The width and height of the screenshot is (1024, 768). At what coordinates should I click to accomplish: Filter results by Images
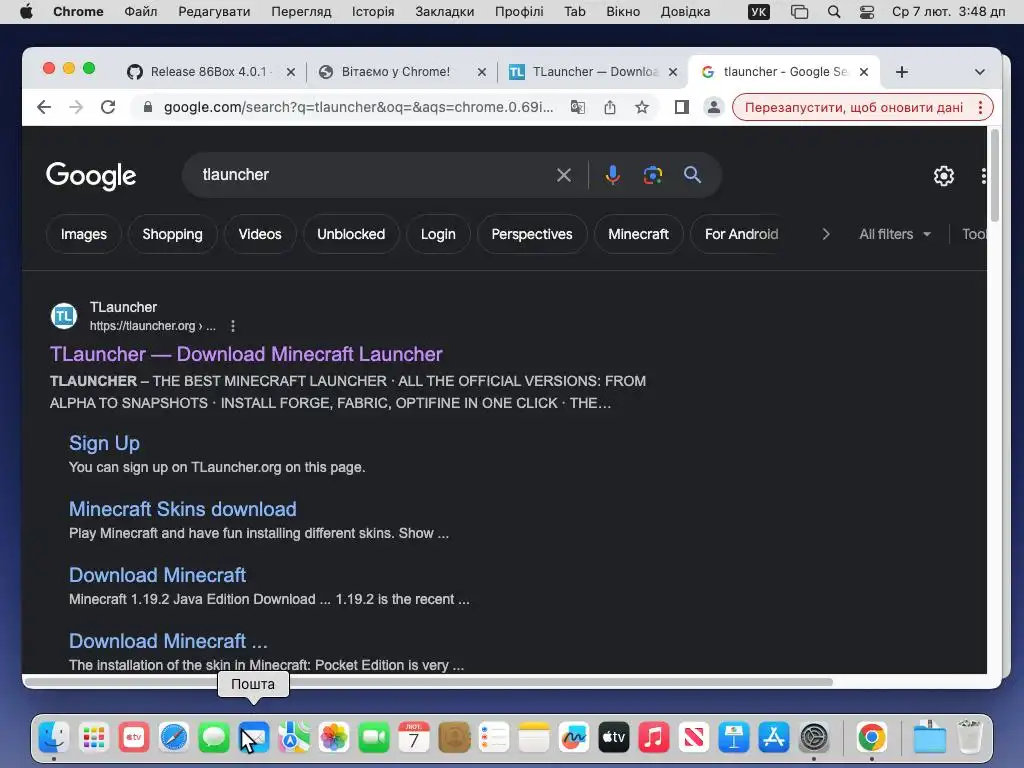[84, 234]
